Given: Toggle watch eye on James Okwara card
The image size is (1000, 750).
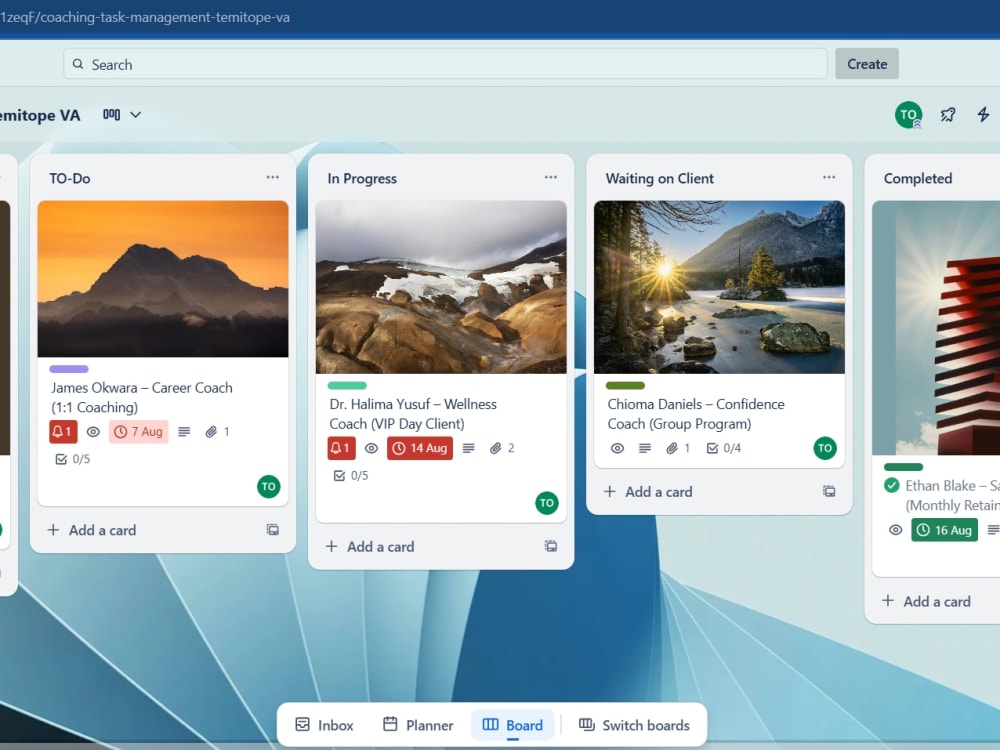Looking at the screenshot, I should 93,432.
